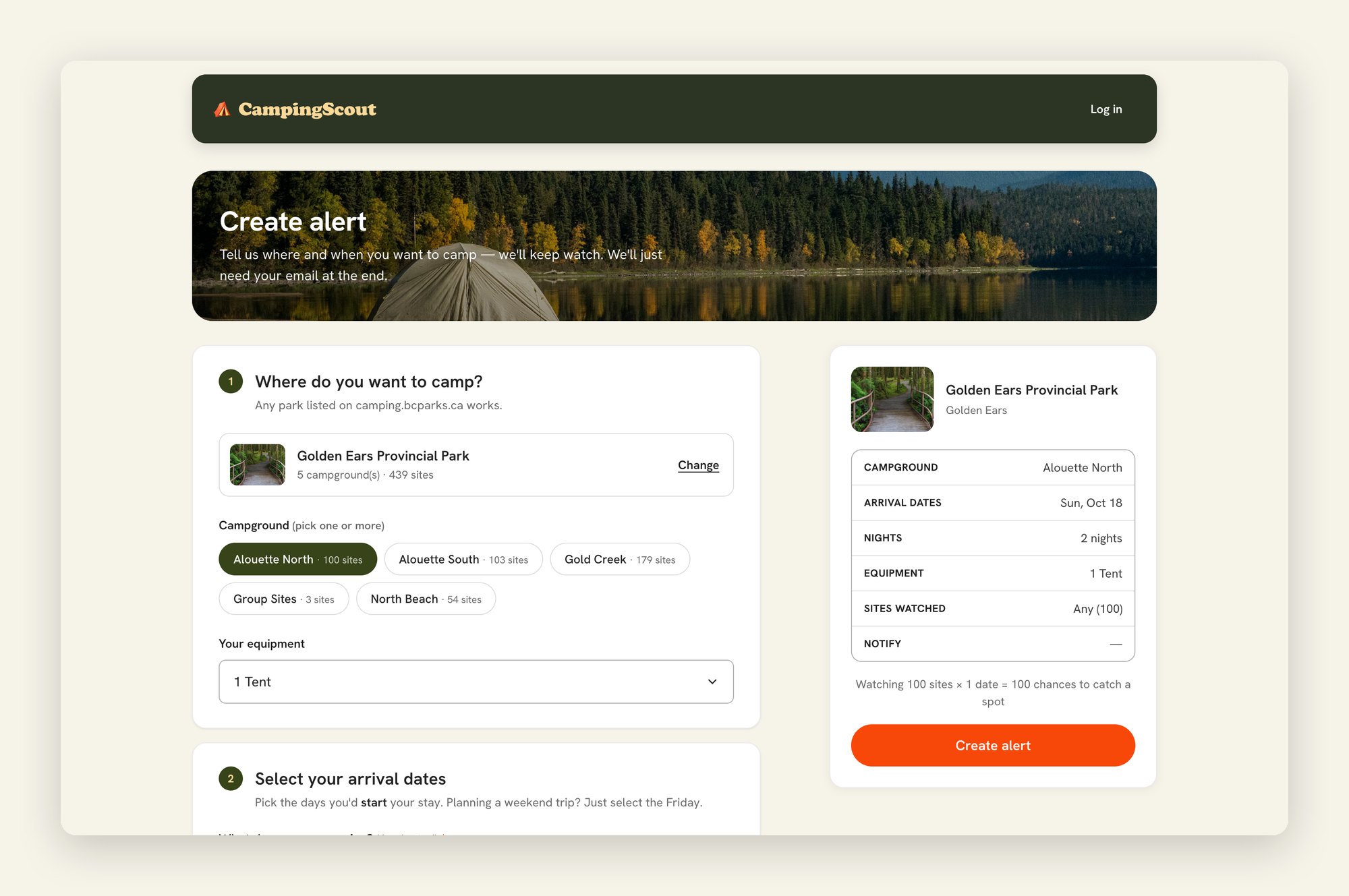
Task: Click the Golden Ears Provincial Park summary title
Action: (1031, 390)
